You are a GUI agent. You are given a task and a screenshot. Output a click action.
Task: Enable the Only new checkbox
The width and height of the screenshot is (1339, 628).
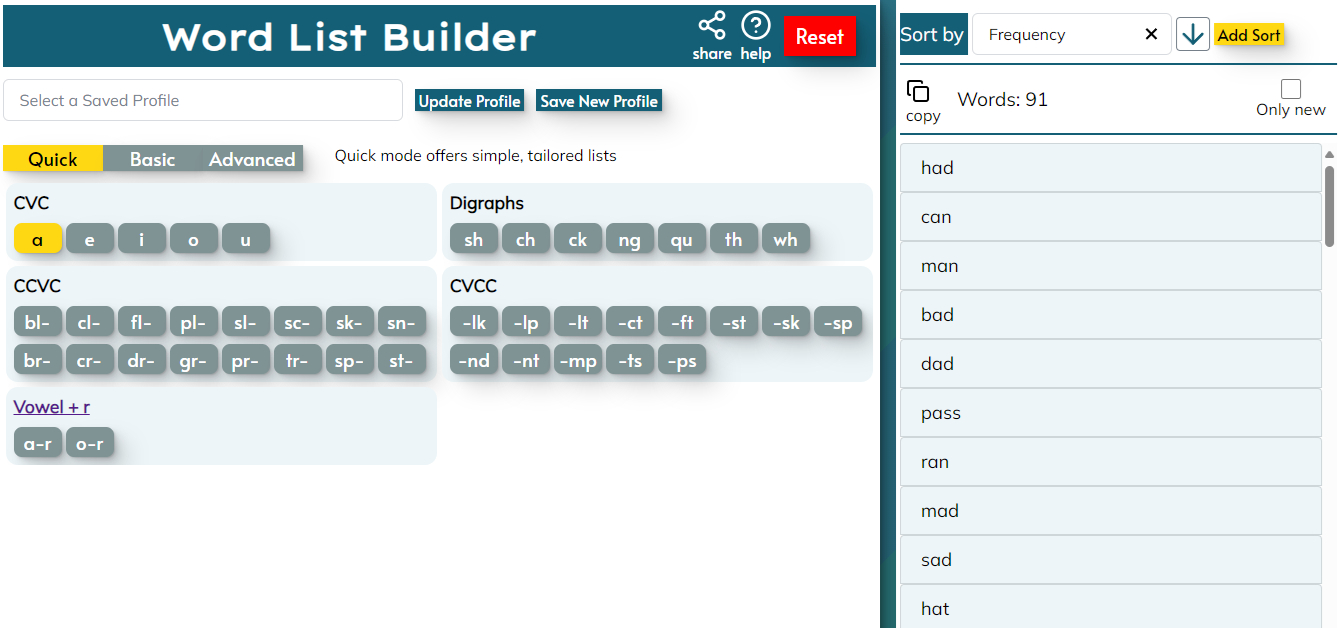pyautogui.click(x=1290, y=89)
